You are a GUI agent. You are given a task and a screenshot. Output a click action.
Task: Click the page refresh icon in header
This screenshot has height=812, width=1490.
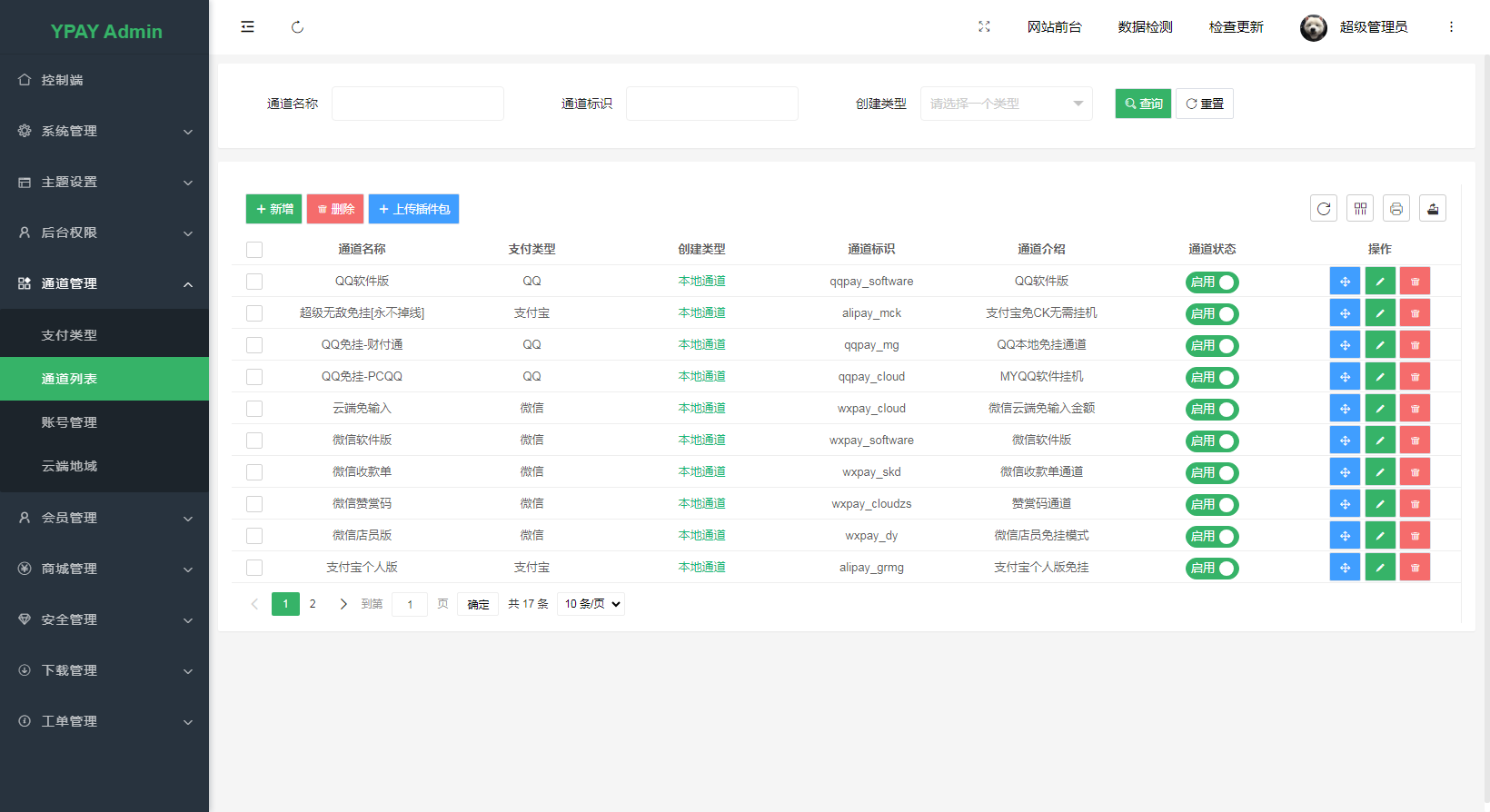pyautogui.click(x=297, y=27)
